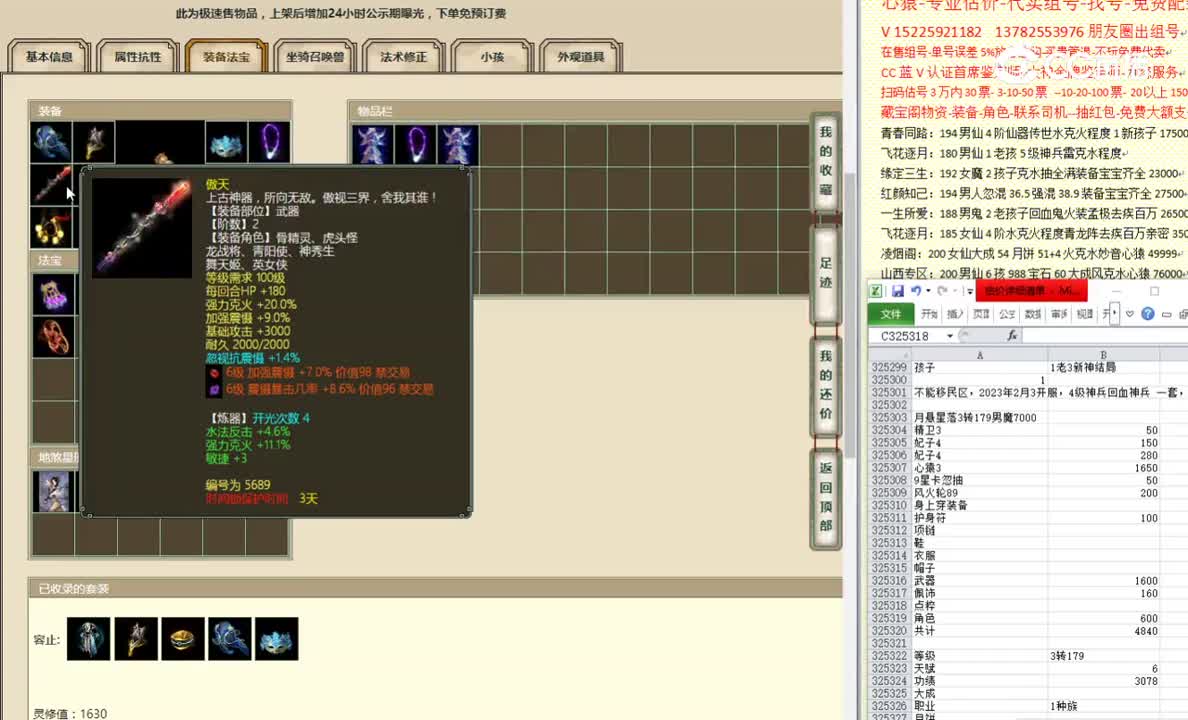
Task: Open the 外观道具 tab
Action: coord(580,56)
